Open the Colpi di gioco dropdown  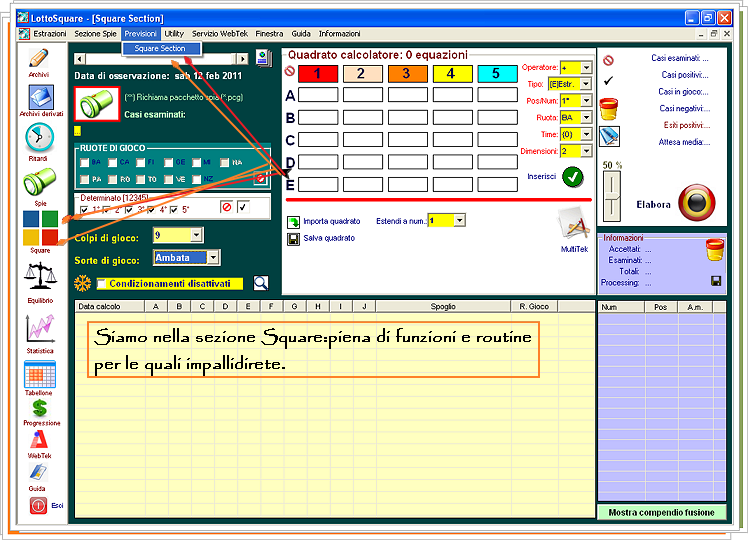coord(197,235)
